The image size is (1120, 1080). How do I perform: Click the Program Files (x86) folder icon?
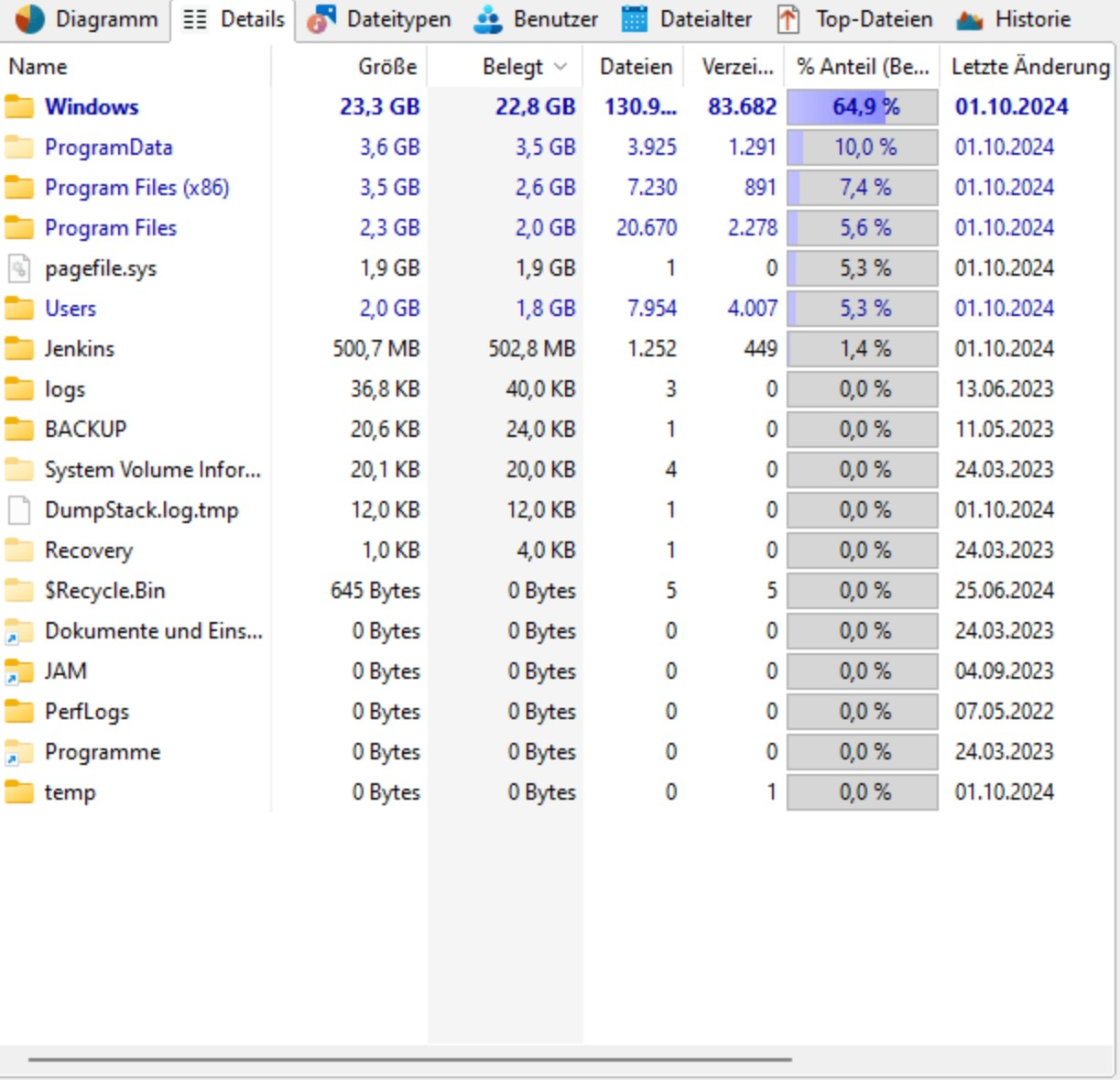pos(18,188)
